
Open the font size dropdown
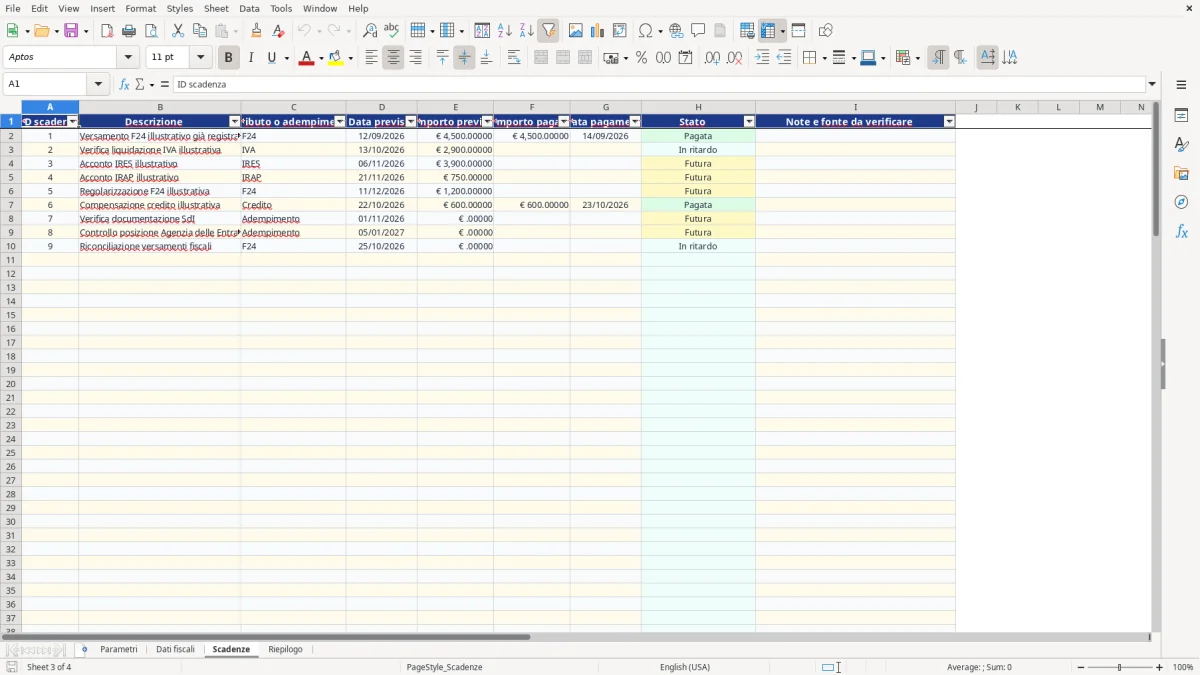click(x=200, y=58)
